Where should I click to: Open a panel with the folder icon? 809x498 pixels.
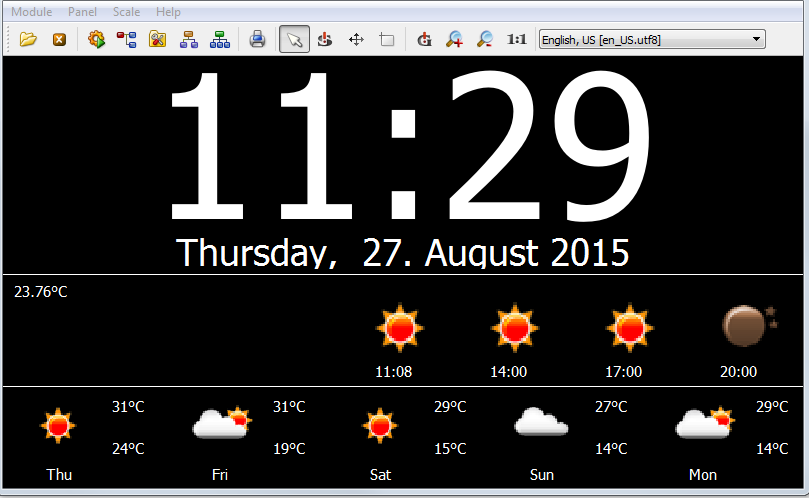28,39
